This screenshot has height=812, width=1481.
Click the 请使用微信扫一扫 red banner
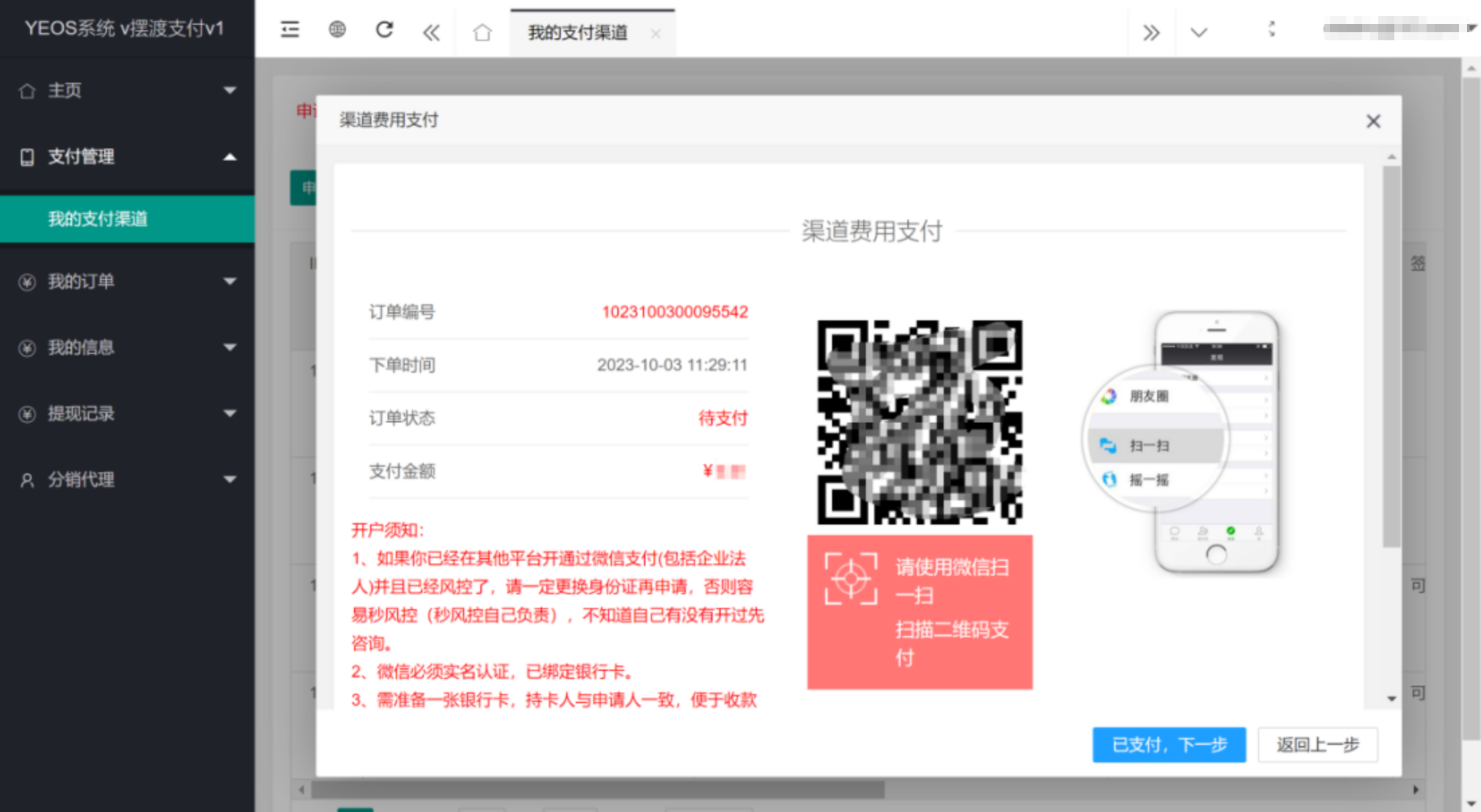tap(919, 612)
